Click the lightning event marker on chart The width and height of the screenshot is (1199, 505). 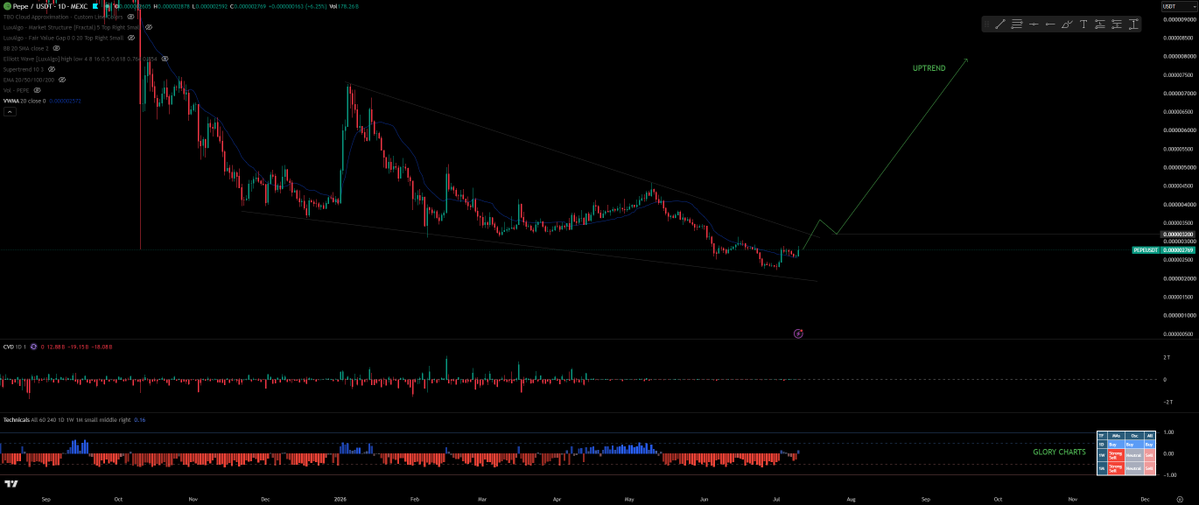pos(798,334)
